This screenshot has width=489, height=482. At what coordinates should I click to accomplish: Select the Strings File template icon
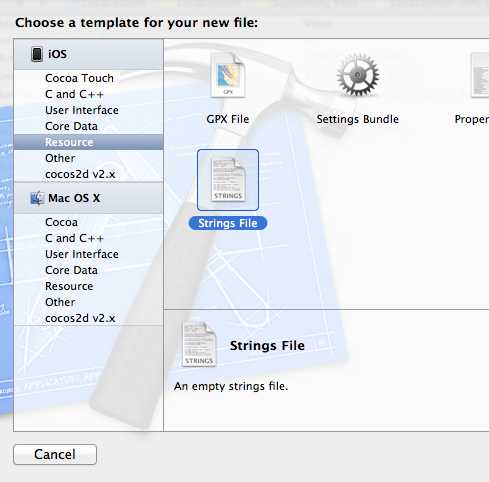point(228,180)
